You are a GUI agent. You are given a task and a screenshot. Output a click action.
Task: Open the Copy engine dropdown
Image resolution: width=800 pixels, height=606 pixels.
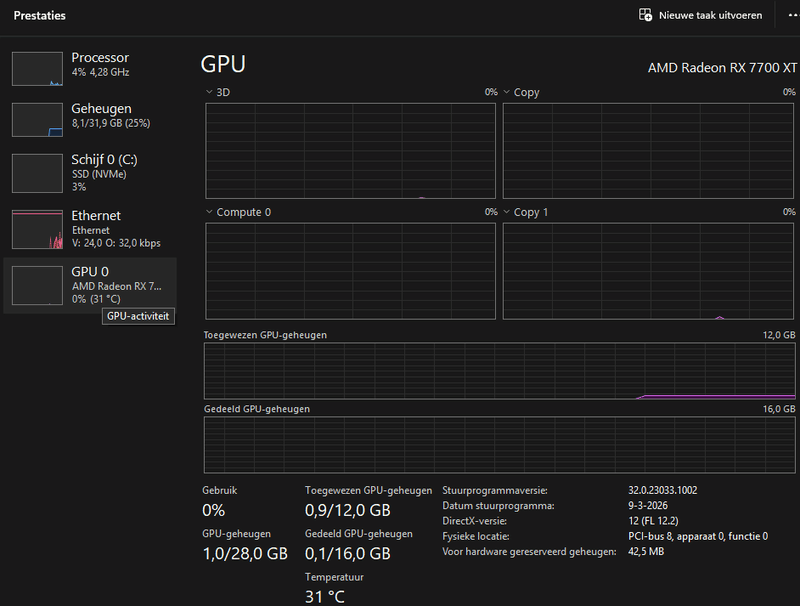coord(507,92)
